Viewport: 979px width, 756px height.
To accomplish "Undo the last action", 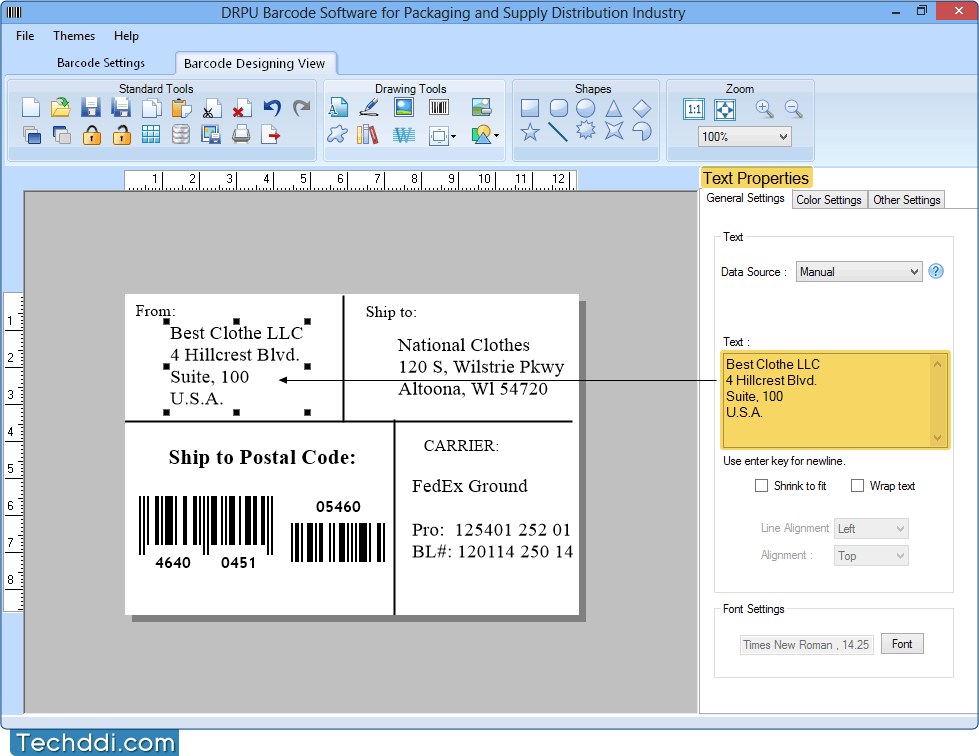I will pyautogui.click(x=272, y=108).
